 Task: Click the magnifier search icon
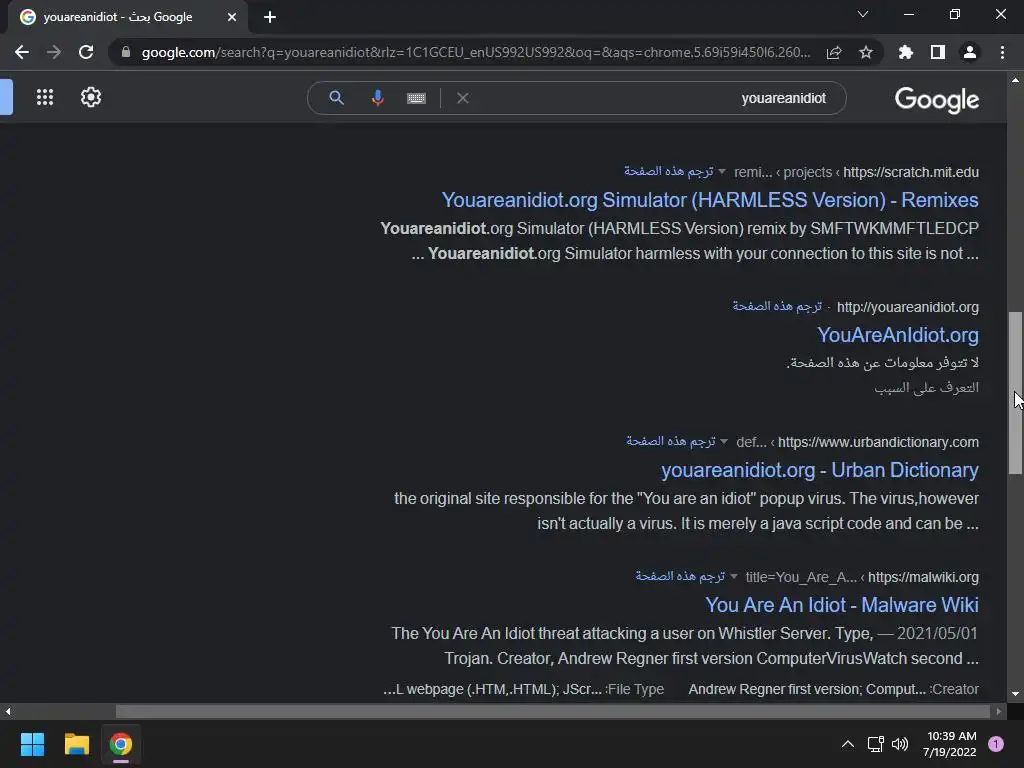tap(336, 98)
